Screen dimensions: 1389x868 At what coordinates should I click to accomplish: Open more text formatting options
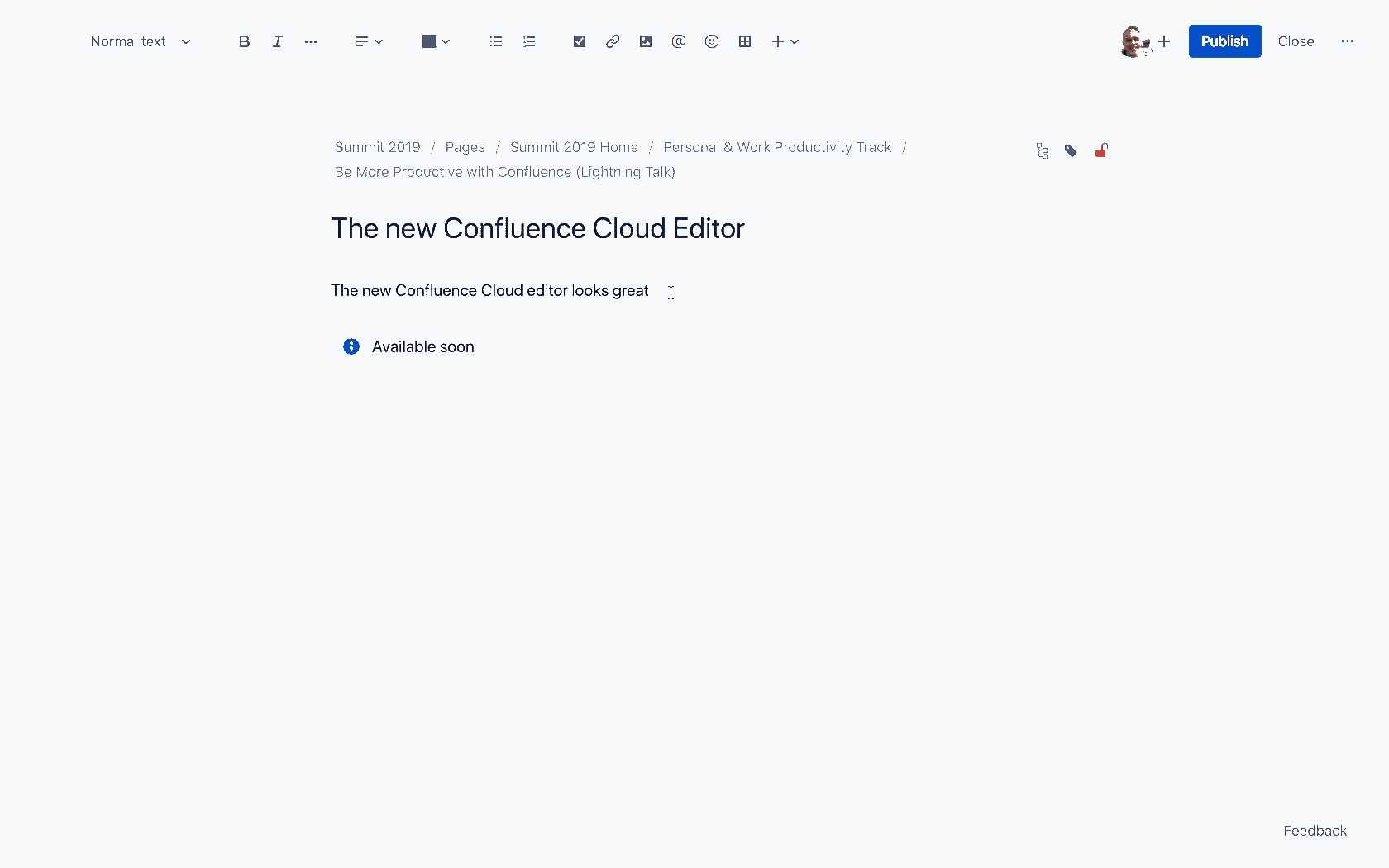tap(311, 41)
